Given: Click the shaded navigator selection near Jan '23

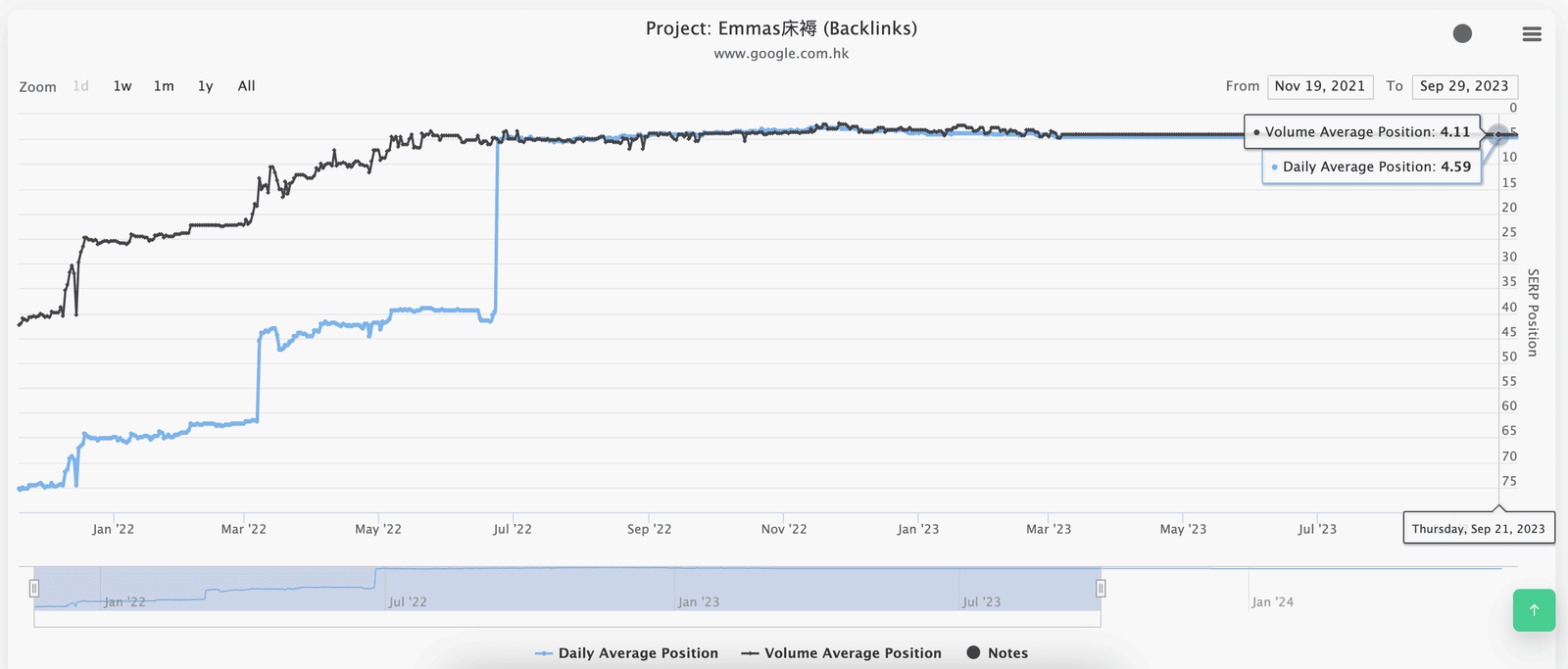Looking at the screenshot, I should click(698, 591).
